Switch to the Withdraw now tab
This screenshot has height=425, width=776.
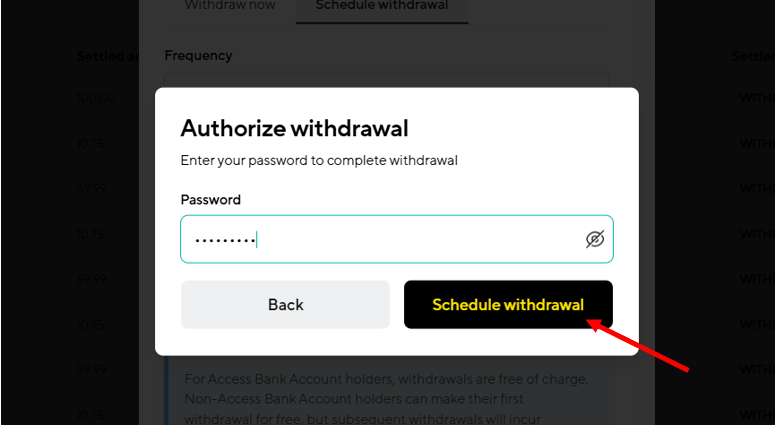(x=230, y=5)
